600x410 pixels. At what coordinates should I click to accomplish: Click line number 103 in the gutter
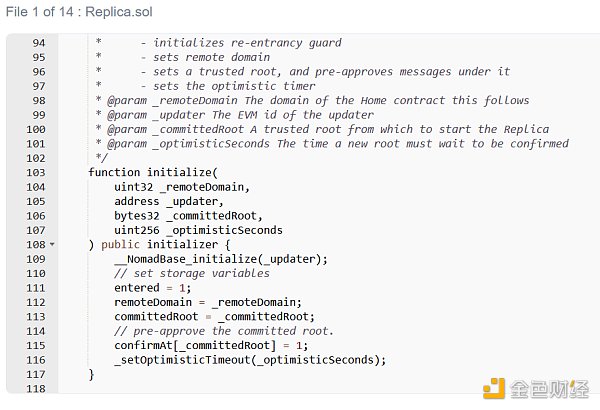click(35, 173)
